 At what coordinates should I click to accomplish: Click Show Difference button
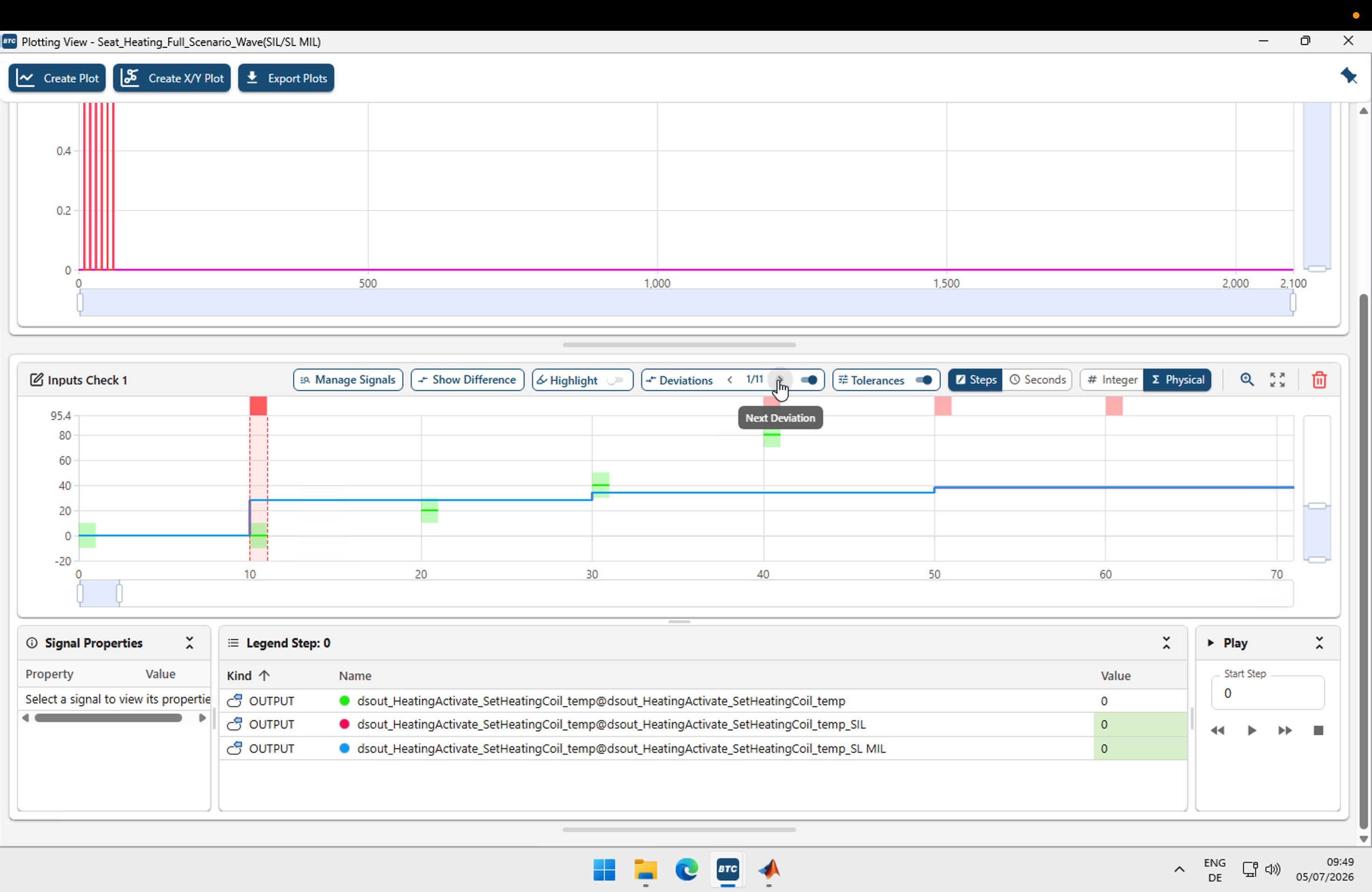pyautogui.click(x=467, y=380)
